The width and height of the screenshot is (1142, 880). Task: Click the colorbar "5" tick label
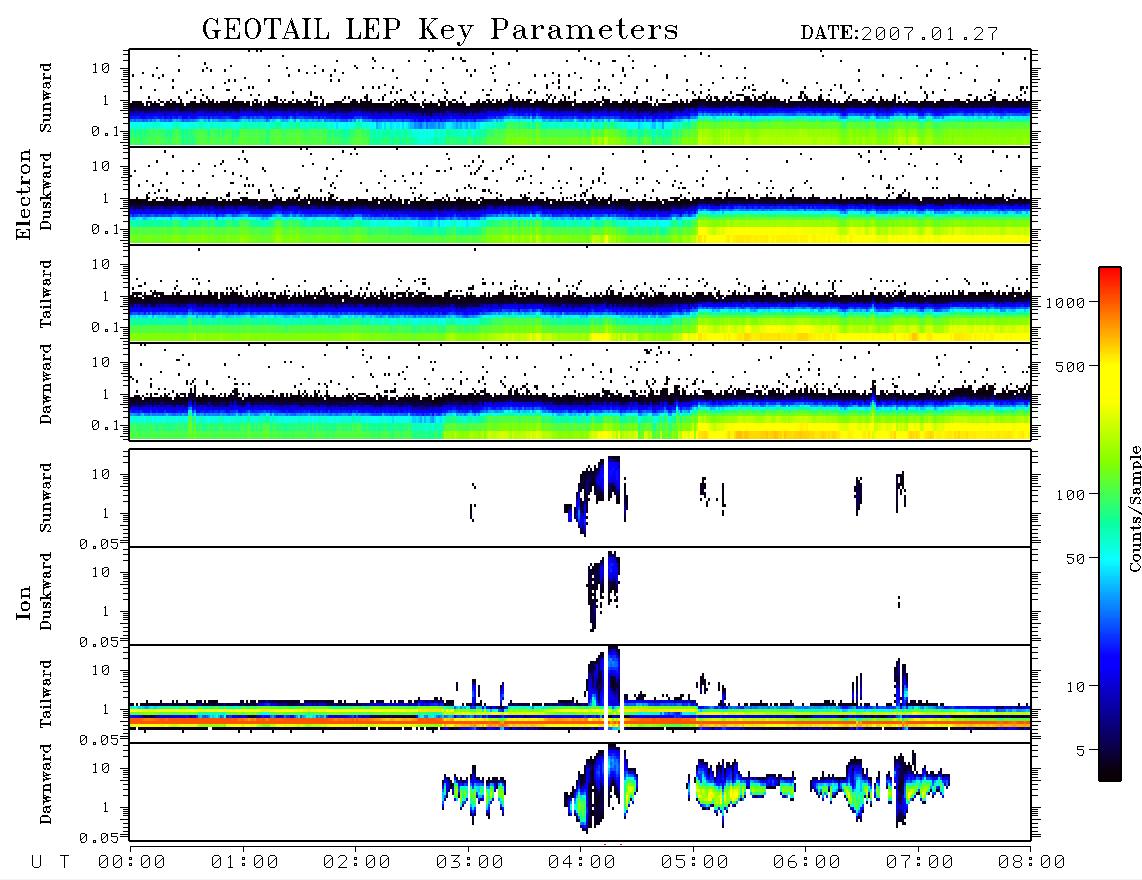pos(1081,751)
